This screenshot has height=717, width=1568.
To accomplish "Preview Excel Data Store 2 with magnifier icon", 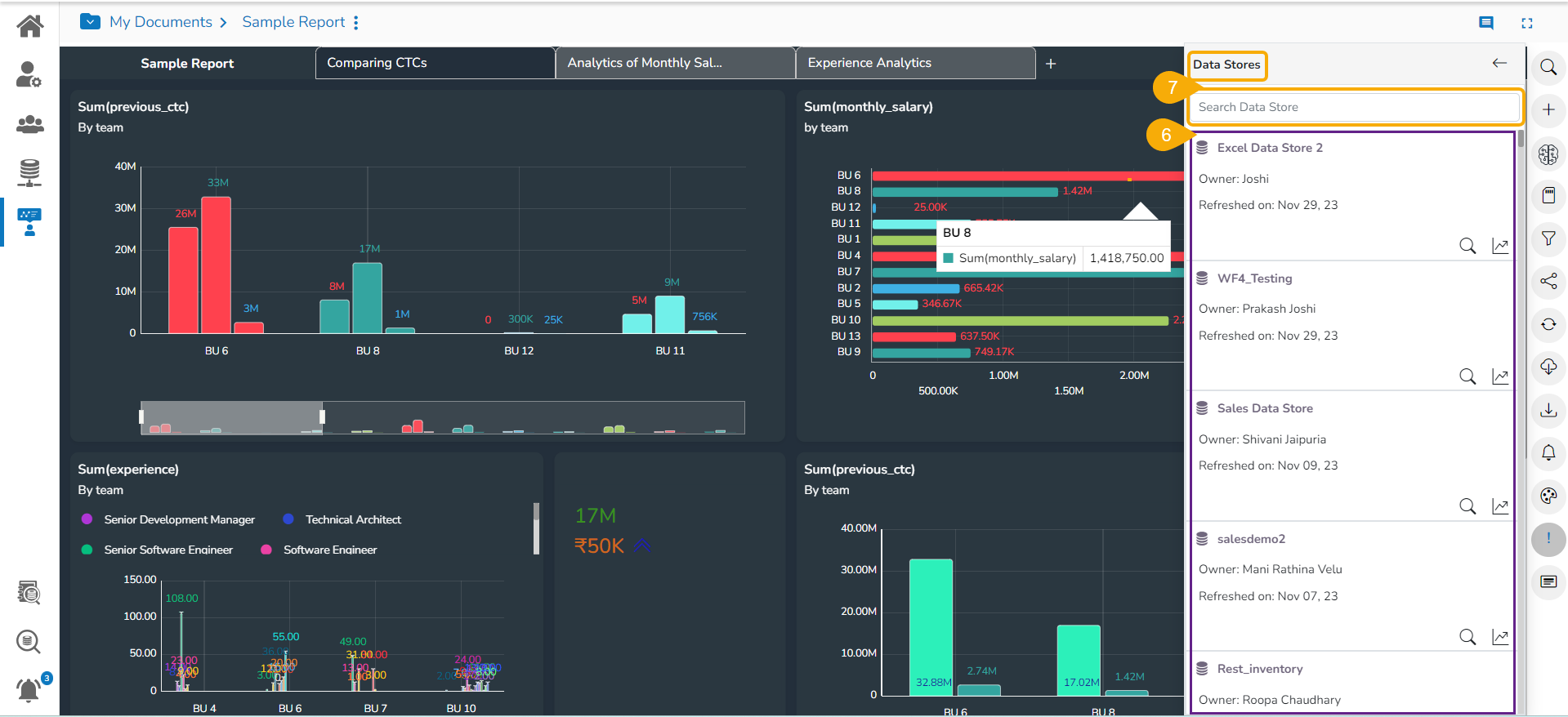I will [x=1467, y=246].
